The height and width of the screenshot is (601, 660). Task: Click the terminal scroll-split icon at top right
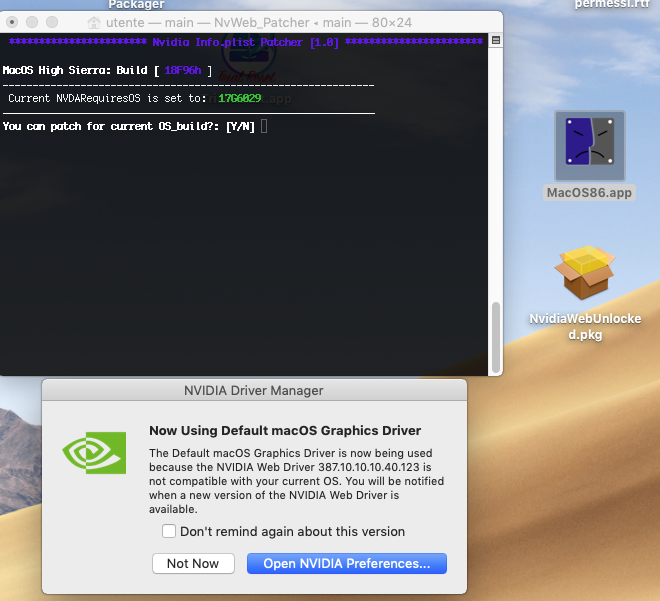496,40
